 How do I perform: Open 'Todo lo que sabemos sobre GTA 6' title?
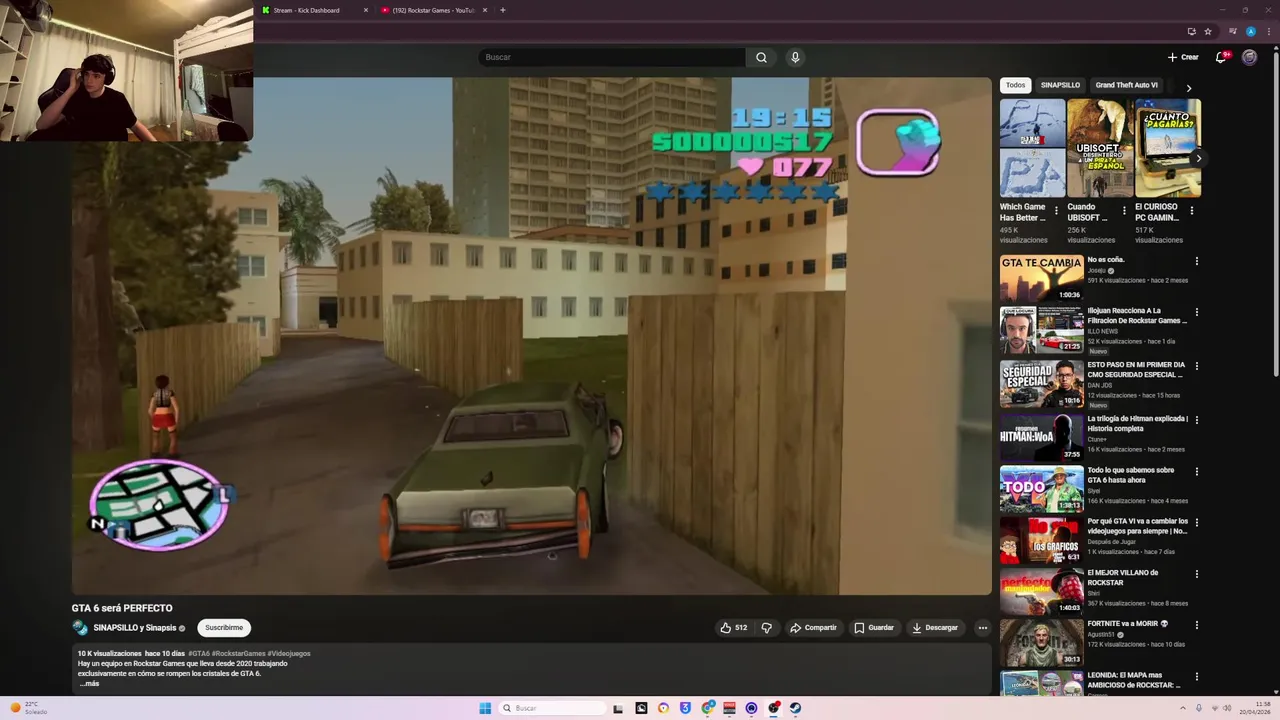coord(1130,475)
